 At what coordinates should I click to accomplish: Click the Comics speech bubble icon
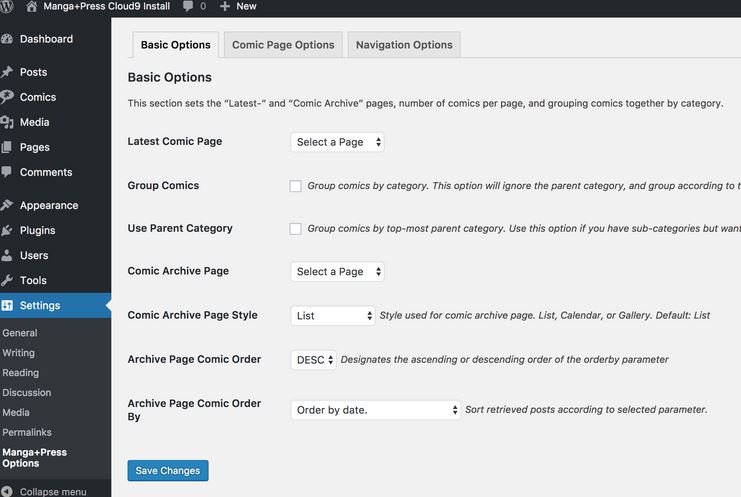click(x=7, y=97)
